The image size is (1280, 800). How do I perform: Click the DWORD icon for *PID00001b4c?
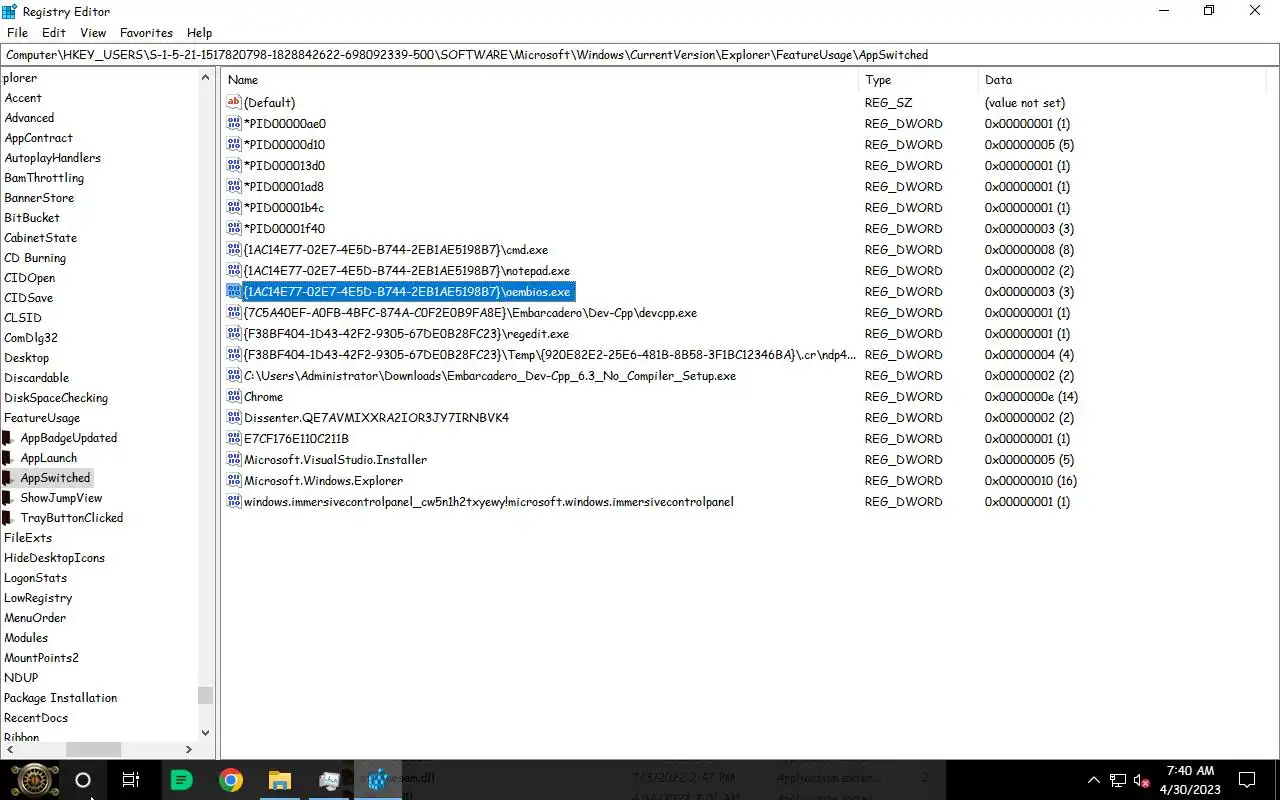(234, 207)
